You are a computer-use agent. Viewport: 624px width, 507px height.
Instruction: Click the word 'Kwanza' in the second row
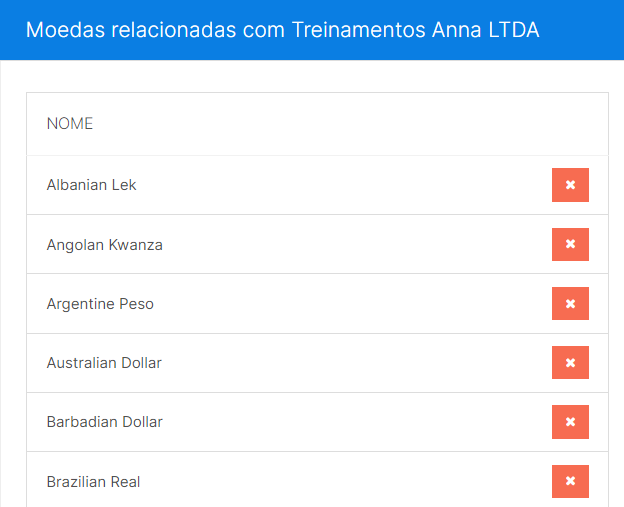tap(135, 245)
